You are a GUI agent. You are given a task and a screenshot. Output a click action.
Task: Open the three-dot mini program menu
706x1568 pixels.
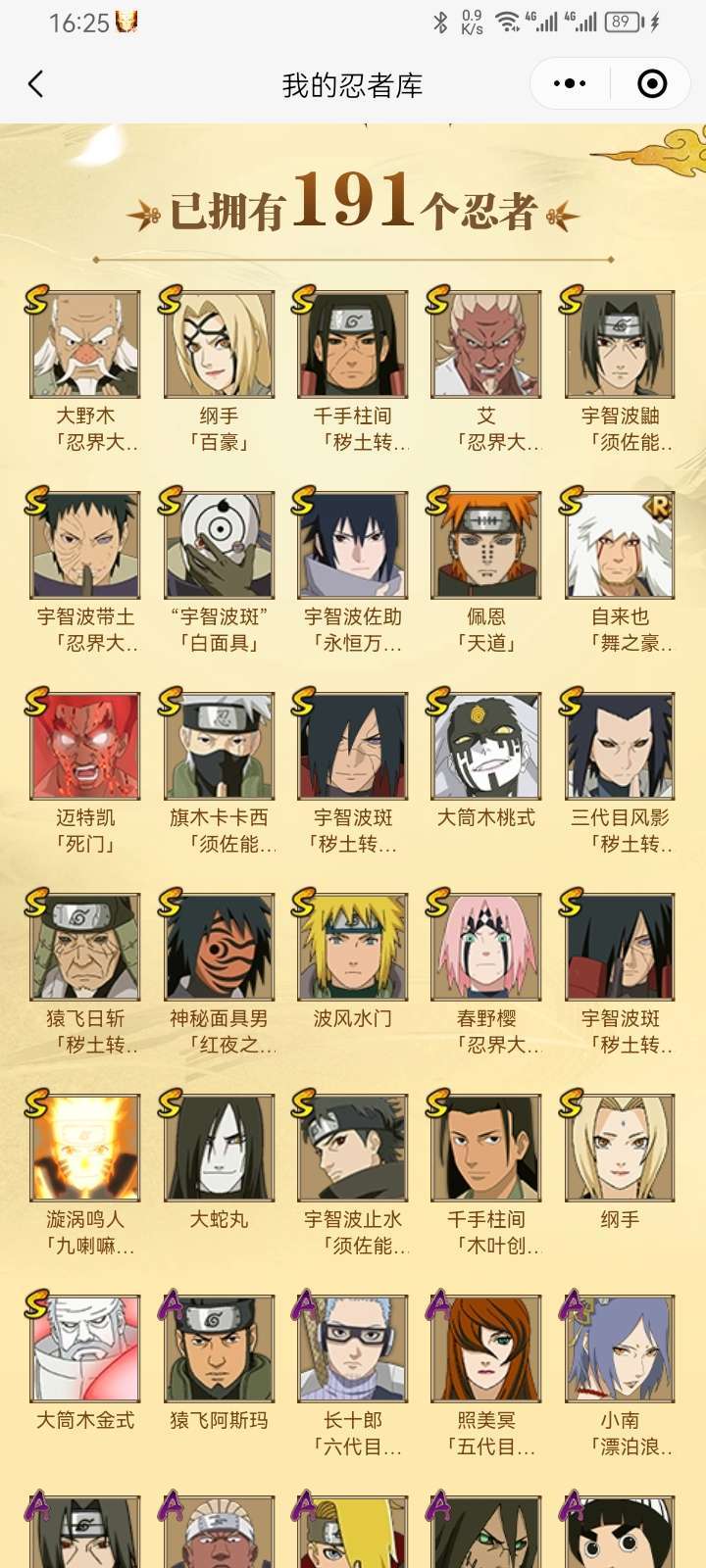(570, 84)
